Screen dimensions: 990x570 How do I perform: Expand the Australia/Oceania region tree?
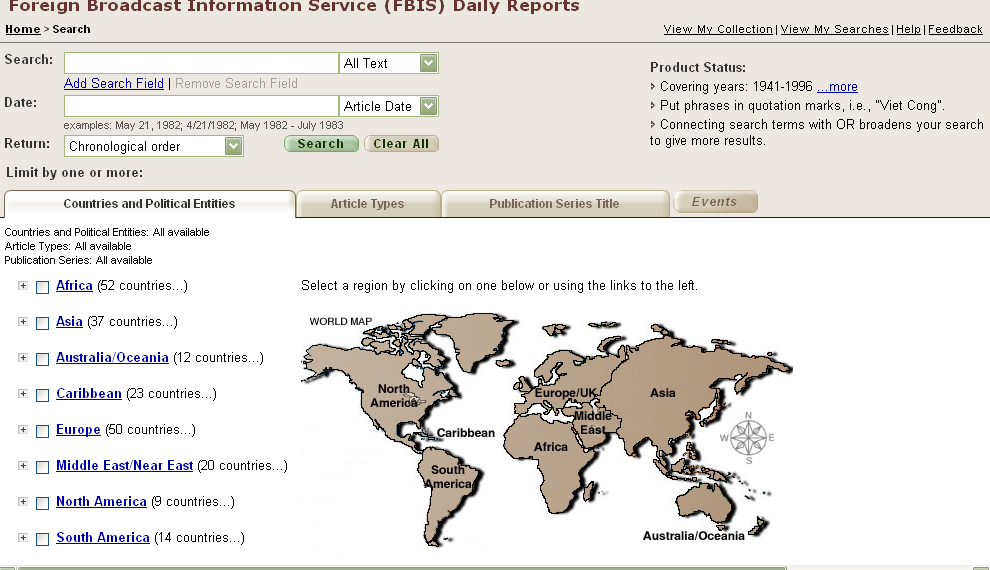(23, 358)
